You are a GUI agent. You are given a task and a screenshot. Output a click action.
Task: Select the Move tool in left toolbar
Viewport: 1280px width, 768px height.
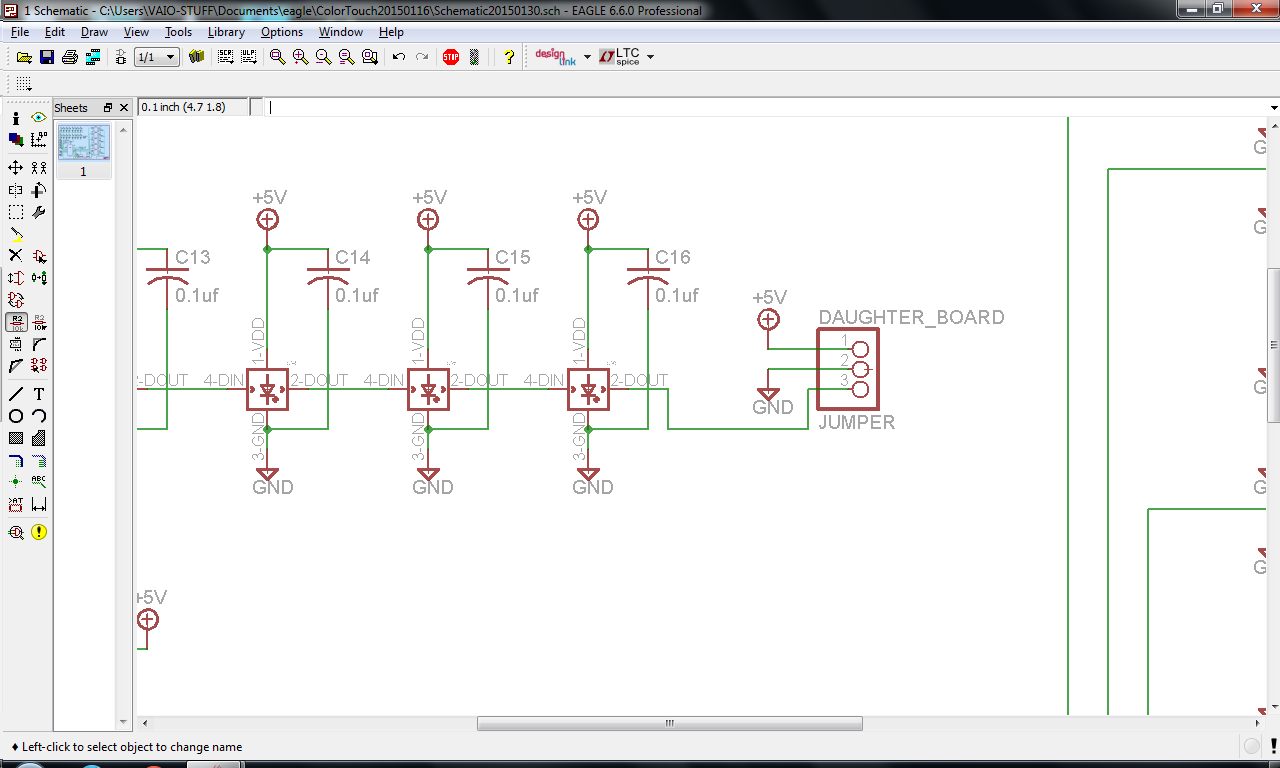[16, 168]
